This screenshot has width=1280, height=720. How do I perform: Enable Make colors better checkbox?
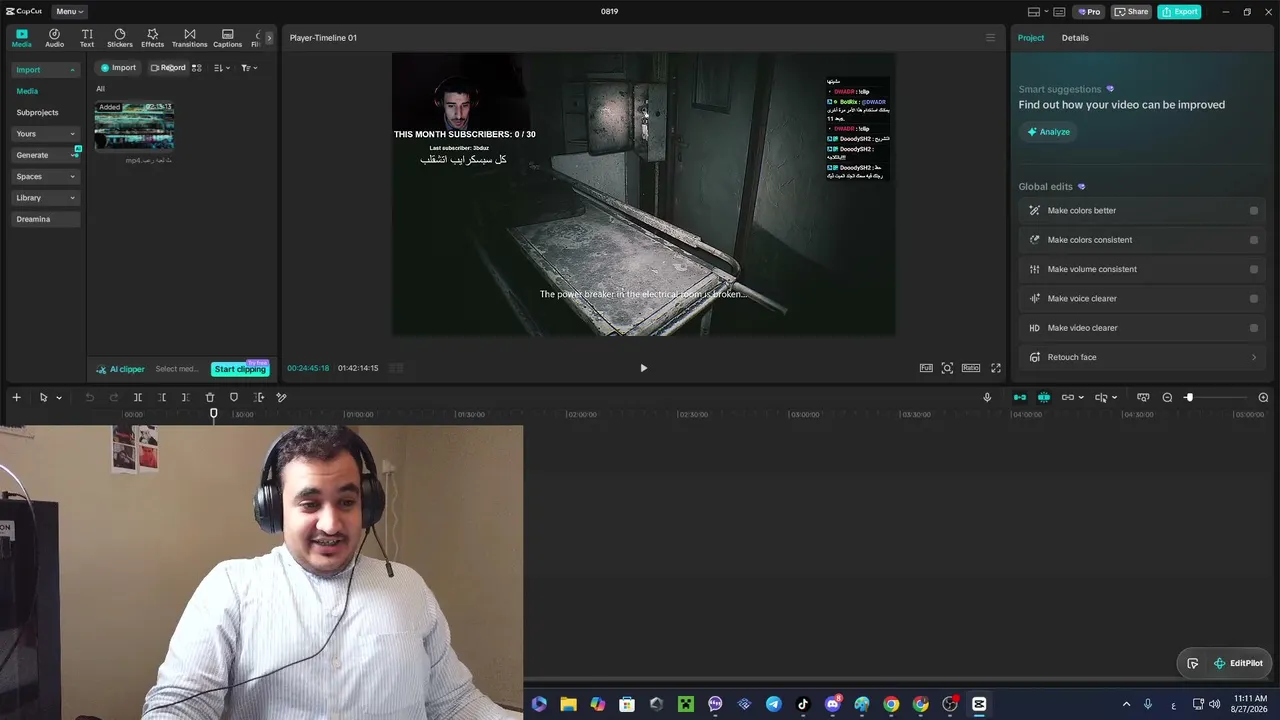[x=1254, y=211]
